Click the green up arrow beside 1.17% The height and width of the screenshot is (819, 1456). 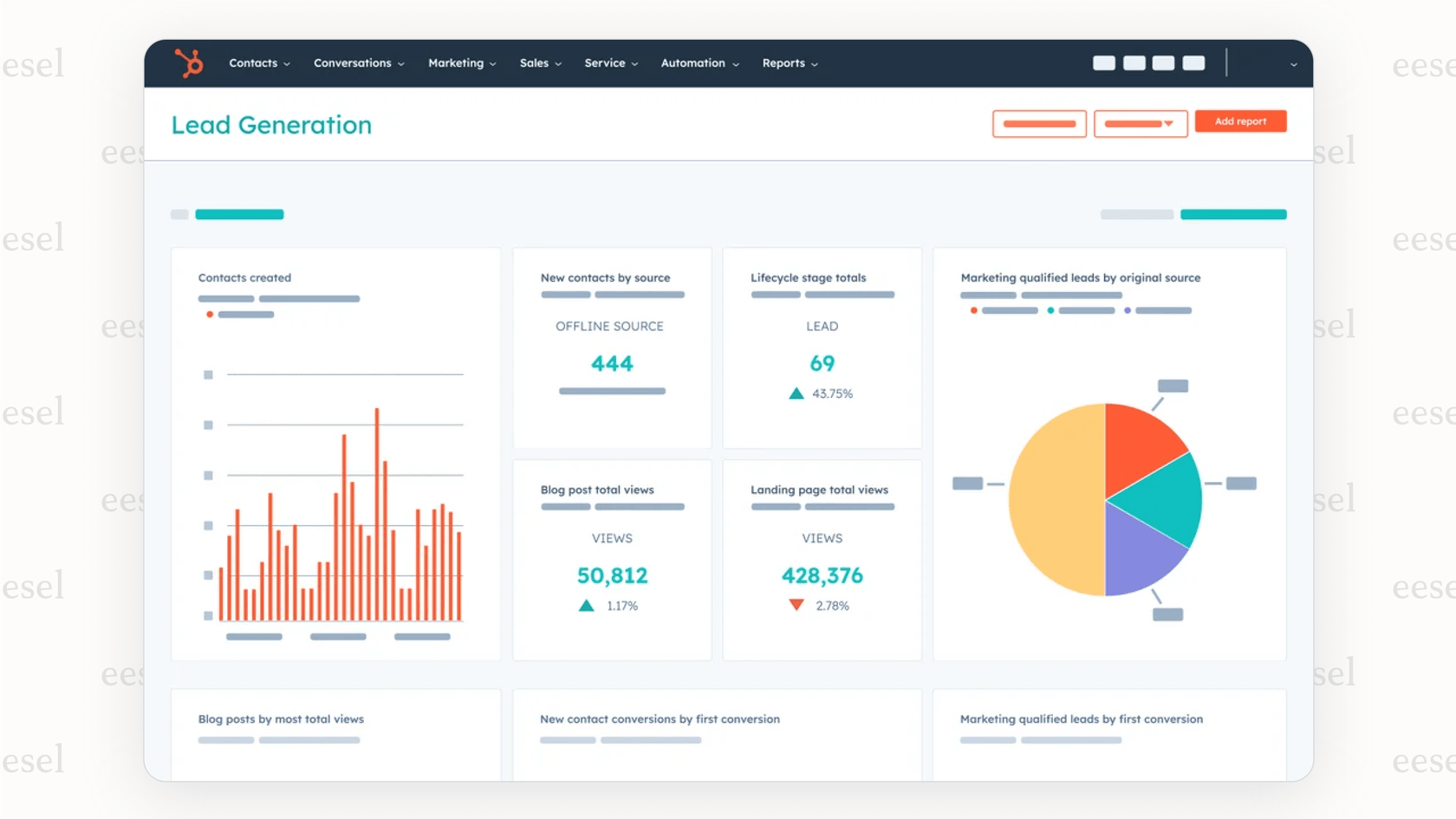pyautogui.click(x=586, y=605)
